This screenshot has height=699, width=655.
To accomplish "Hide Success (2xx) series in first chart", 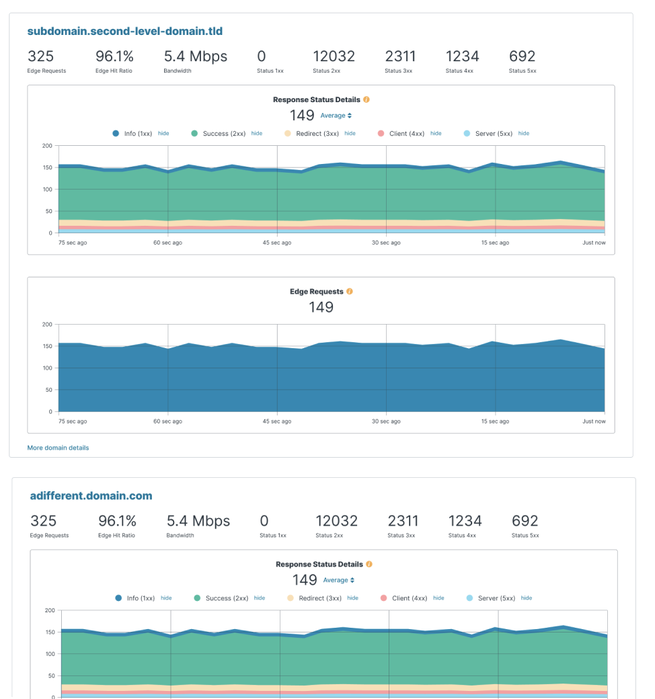I will click(256, 133).
